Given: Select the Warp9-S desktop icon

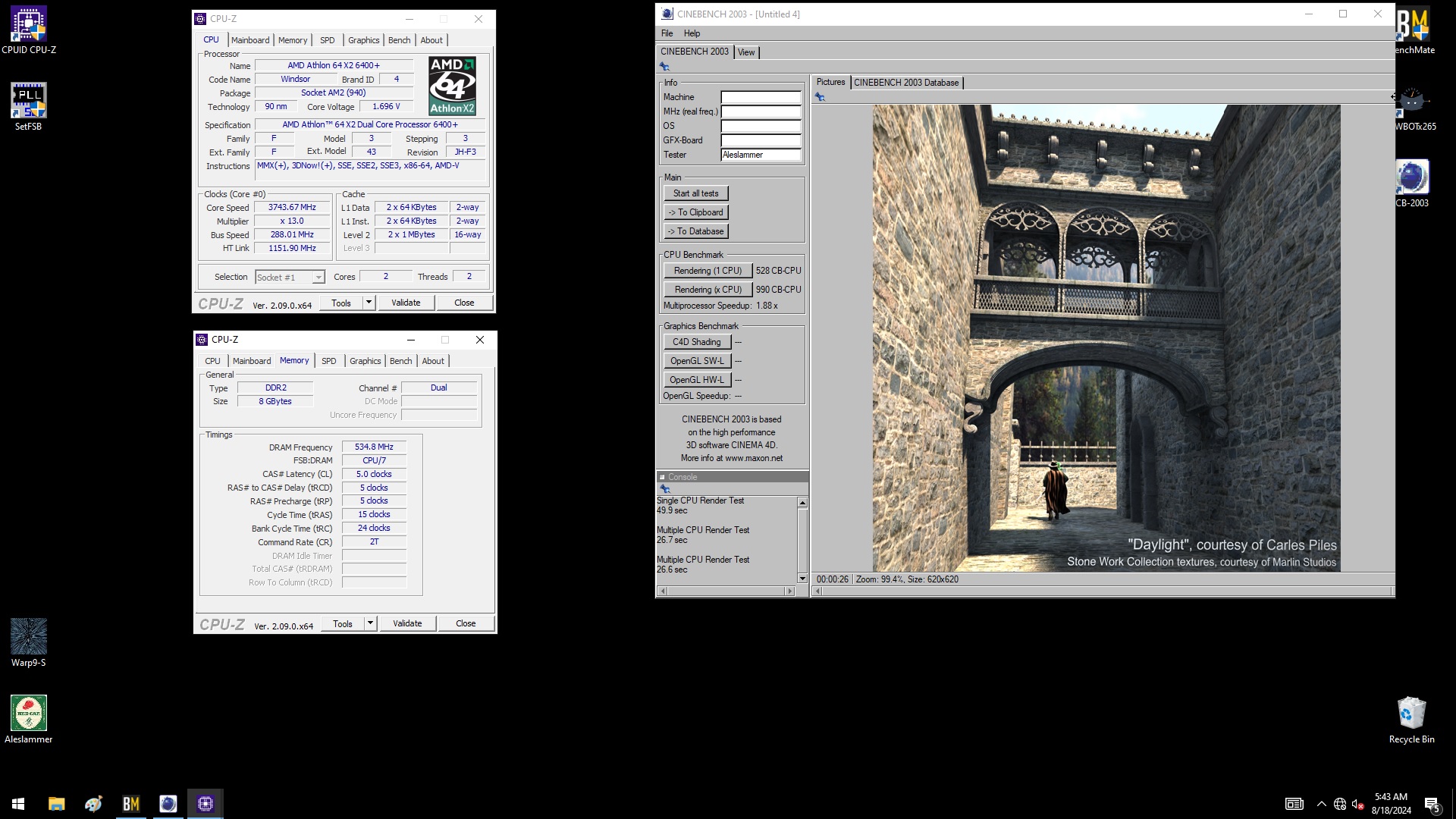Looking at the screenshot, I should coord(29,643).
